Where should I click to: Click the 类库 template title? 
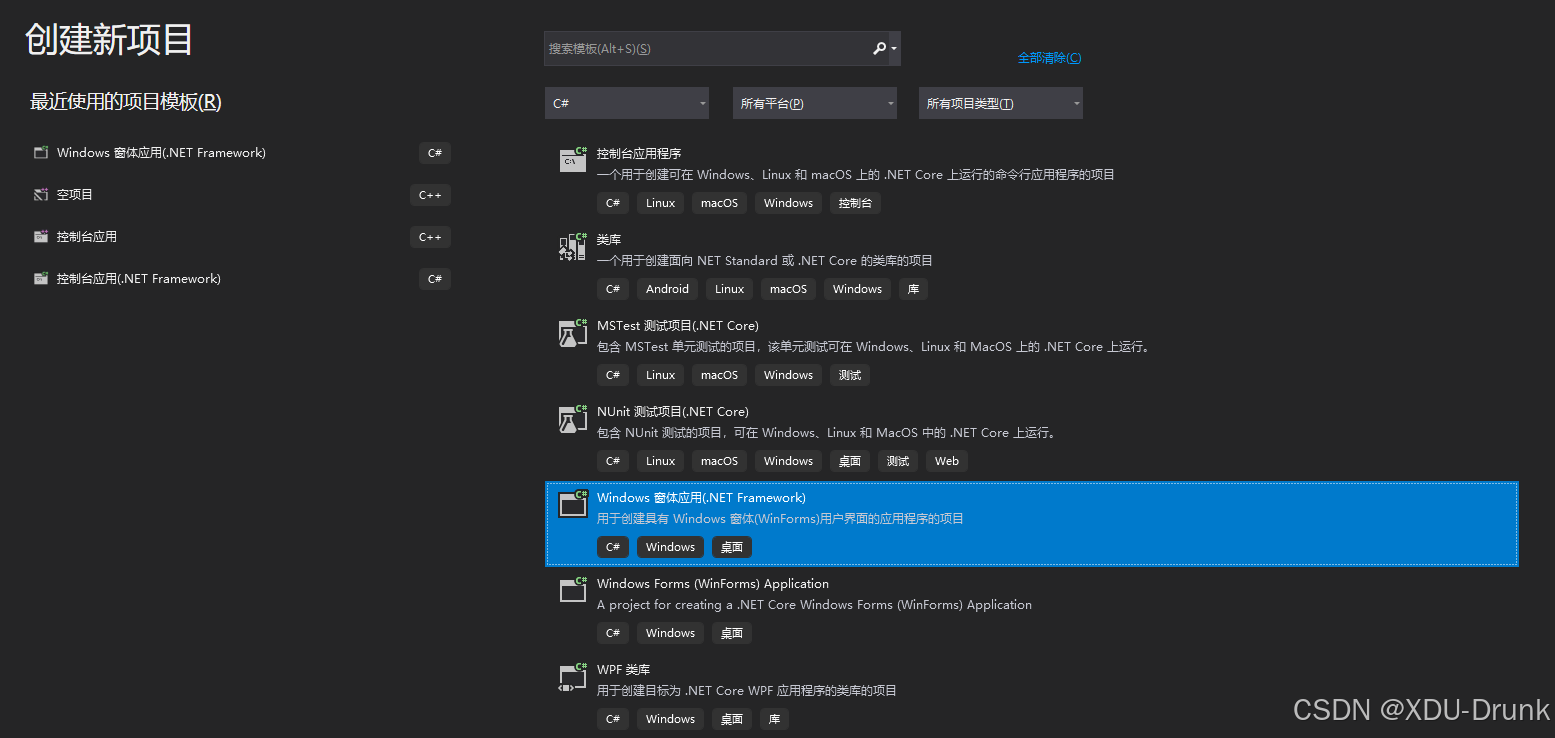click(609, 240)
